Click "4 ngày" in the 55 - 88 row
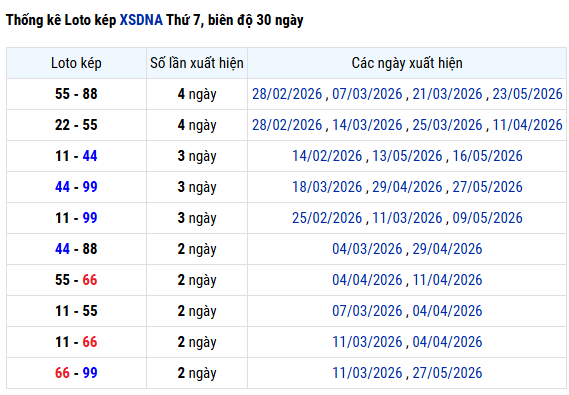This screenshot has height=395, width=569. (197, 94)
